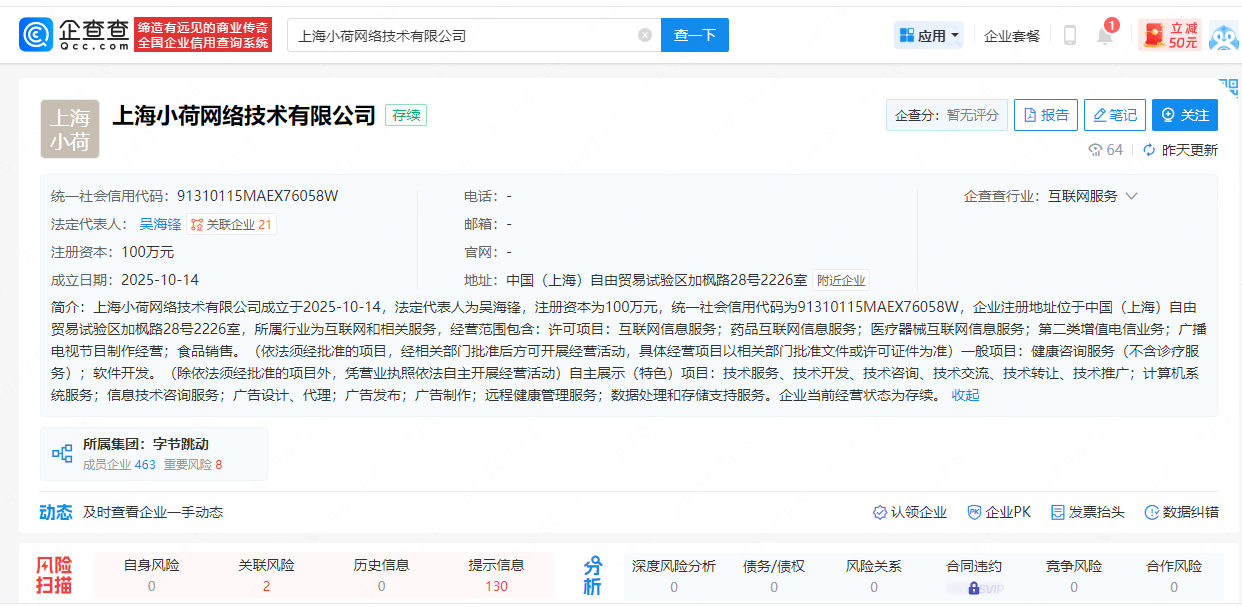The height and width of the screenshot is (607, 1242).
Task: Open the 报告 report button
Action: click(1044, 115)
